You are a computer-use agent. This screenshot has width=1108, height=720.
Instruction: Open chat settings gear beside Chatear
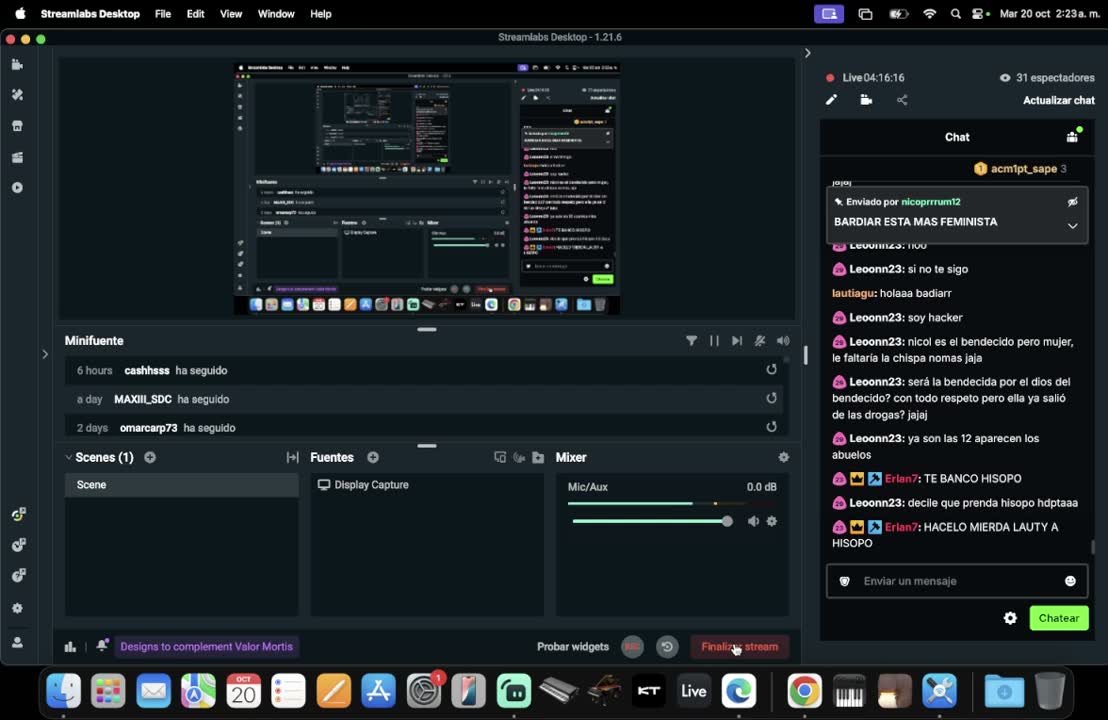click(x=1010, y=618)
